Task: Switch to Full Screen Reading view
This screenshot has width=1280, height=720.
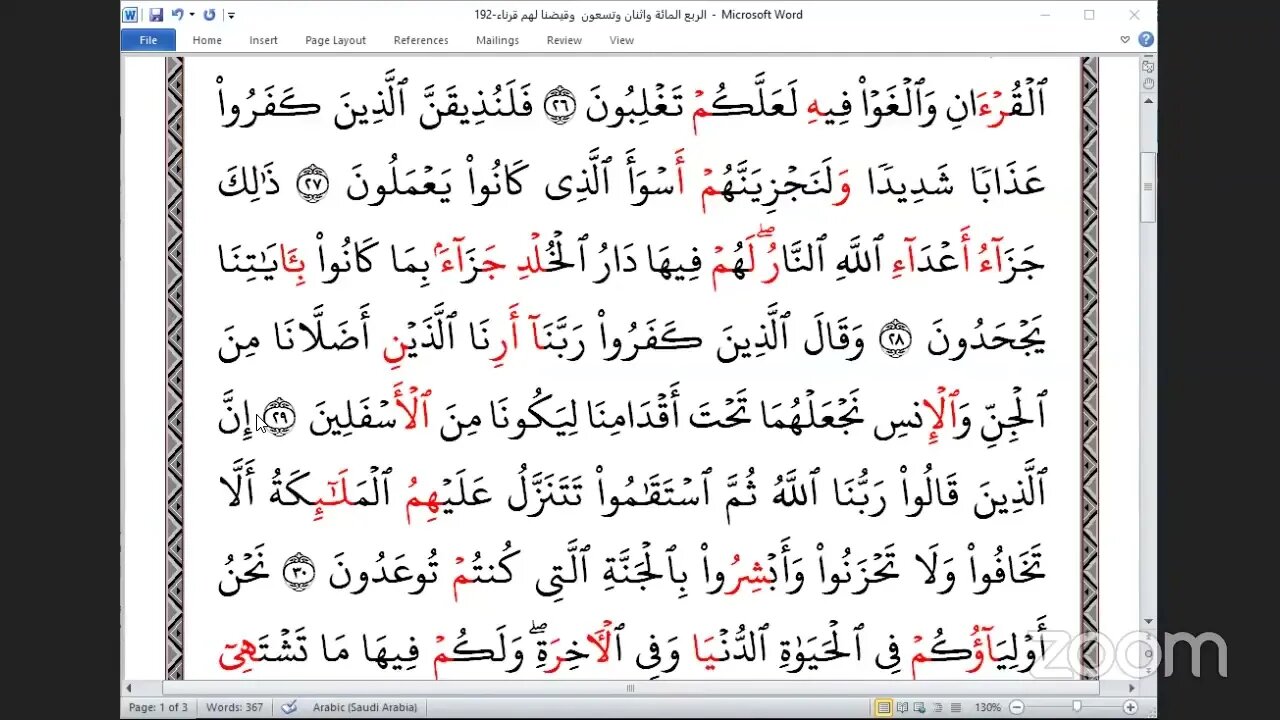Action: point(902,707)
